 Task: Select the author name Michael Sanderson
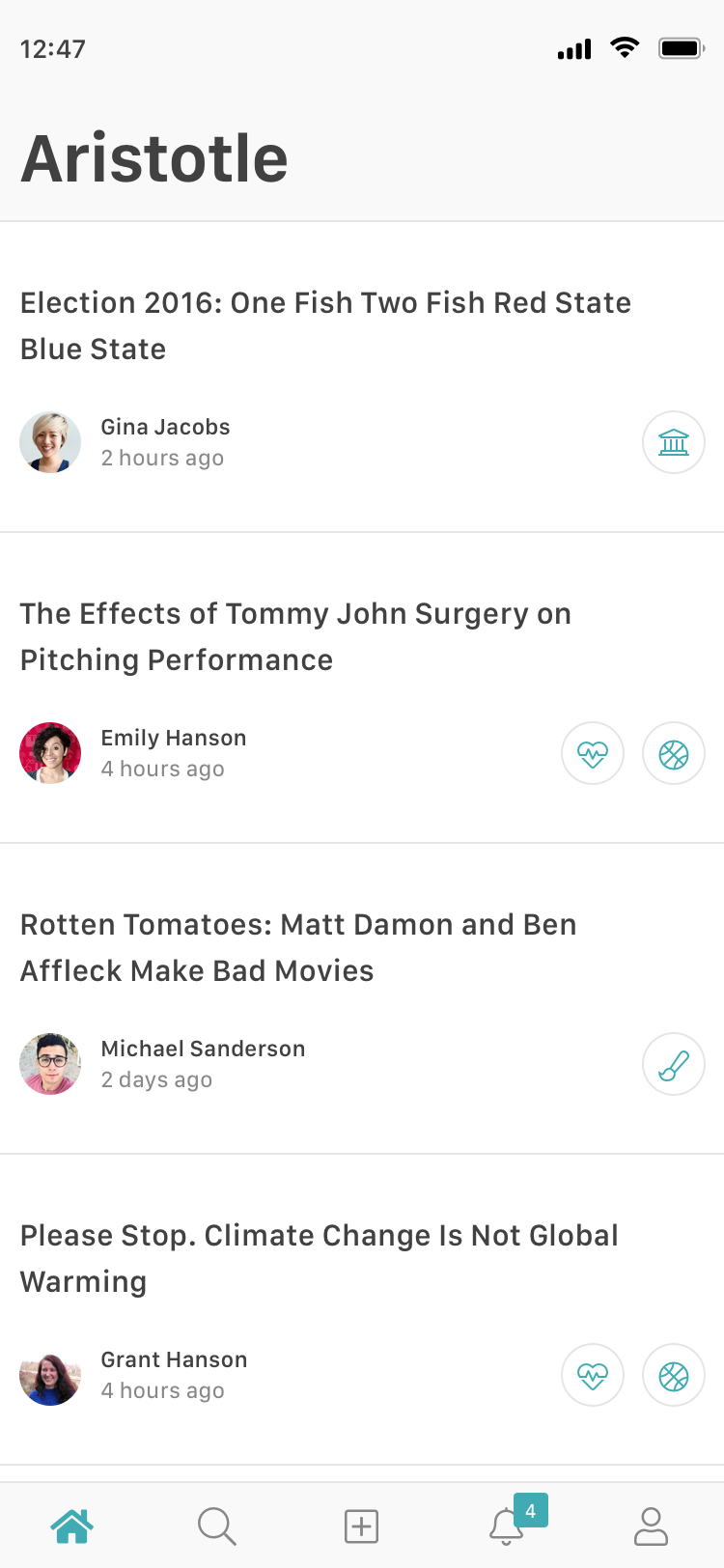click(x=203, y=1049)
